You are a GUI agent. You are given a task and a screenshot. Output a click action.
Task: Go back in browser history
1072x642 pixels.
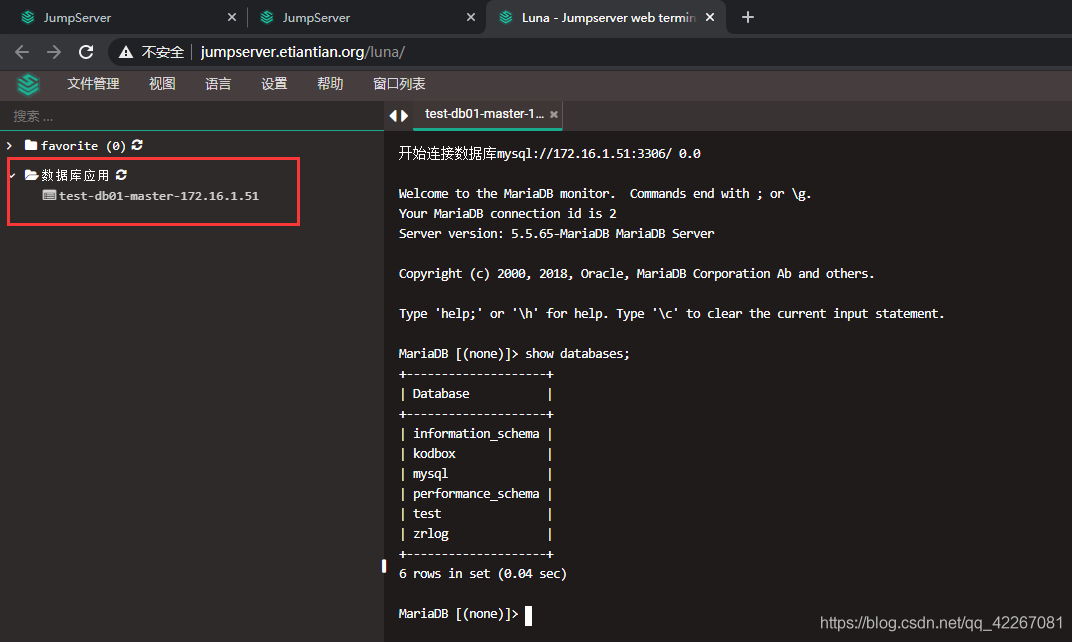(x=22, y=52)
